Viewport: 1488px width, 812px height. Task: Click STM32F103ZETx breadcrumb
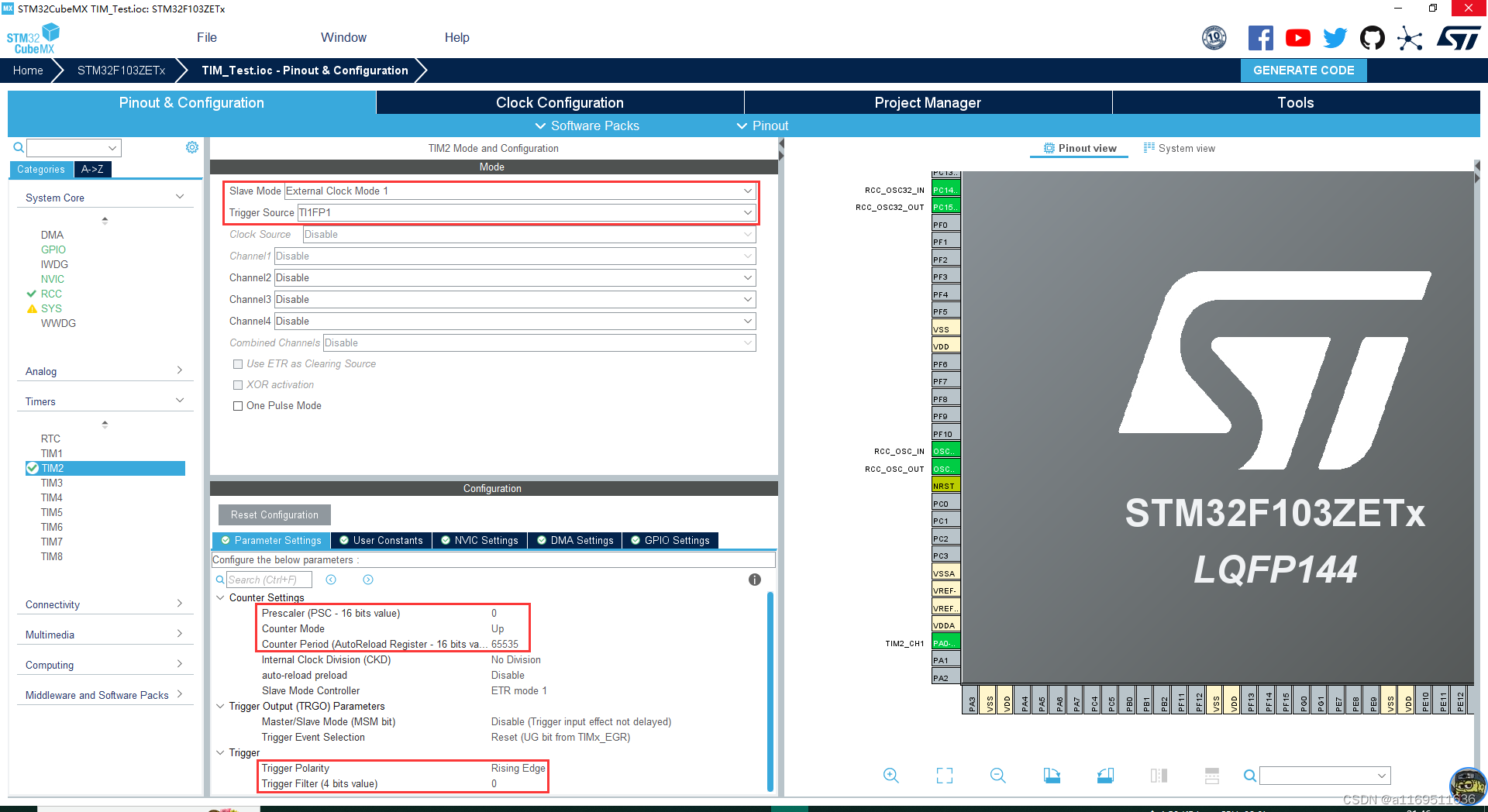pyautogui.click(x=121, y=70)
